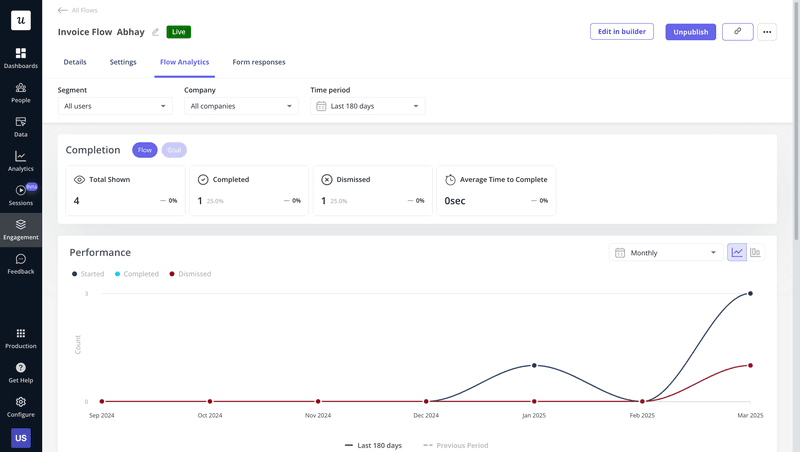800x452 pixels.
Task: Click the pencil icon to rename flow
Action: pyautogui.click(x=155, y=32)
